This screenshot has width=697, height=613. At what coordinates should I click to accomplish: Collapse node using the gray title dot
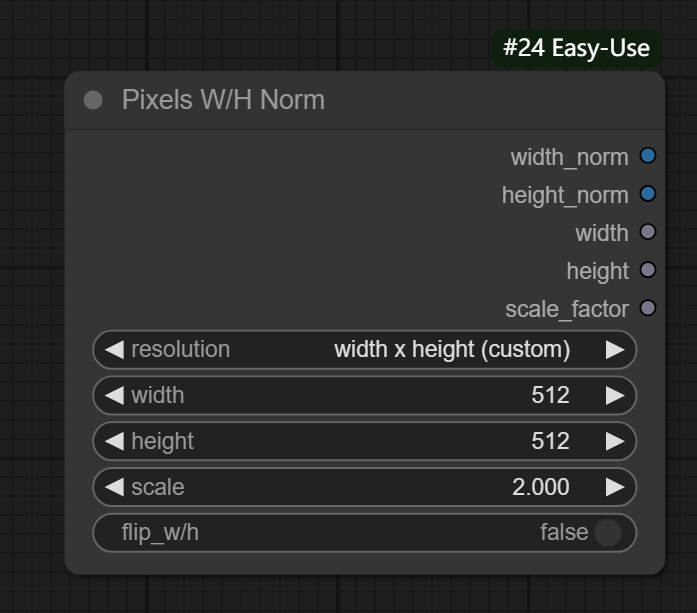(93, 100)
